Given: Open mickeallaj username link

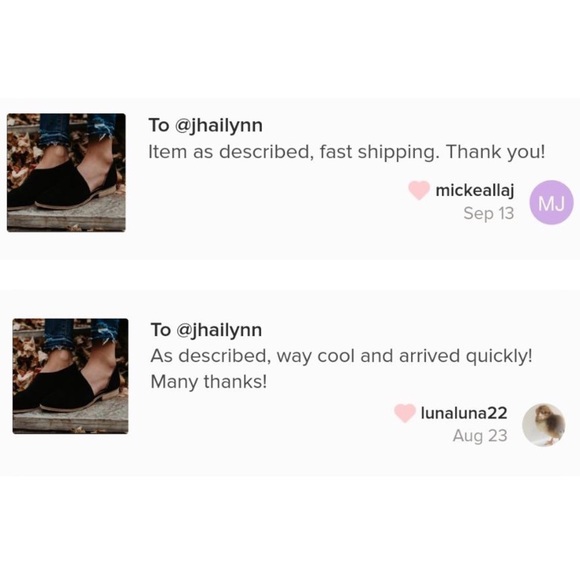Looking at the screenshot, I should pos(475,191).
